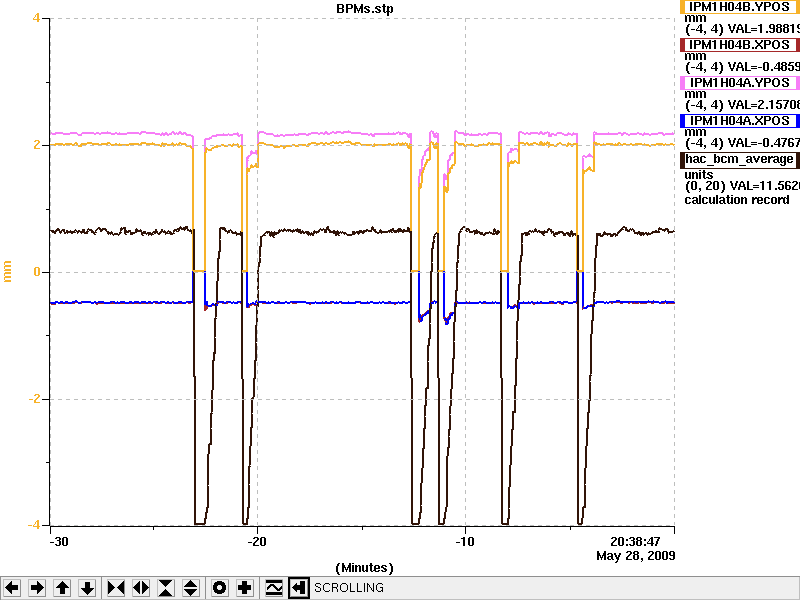The image size is (800, 600).
Task: Pan the plot left with the left arrow
Action: click(x=12, y=588)
